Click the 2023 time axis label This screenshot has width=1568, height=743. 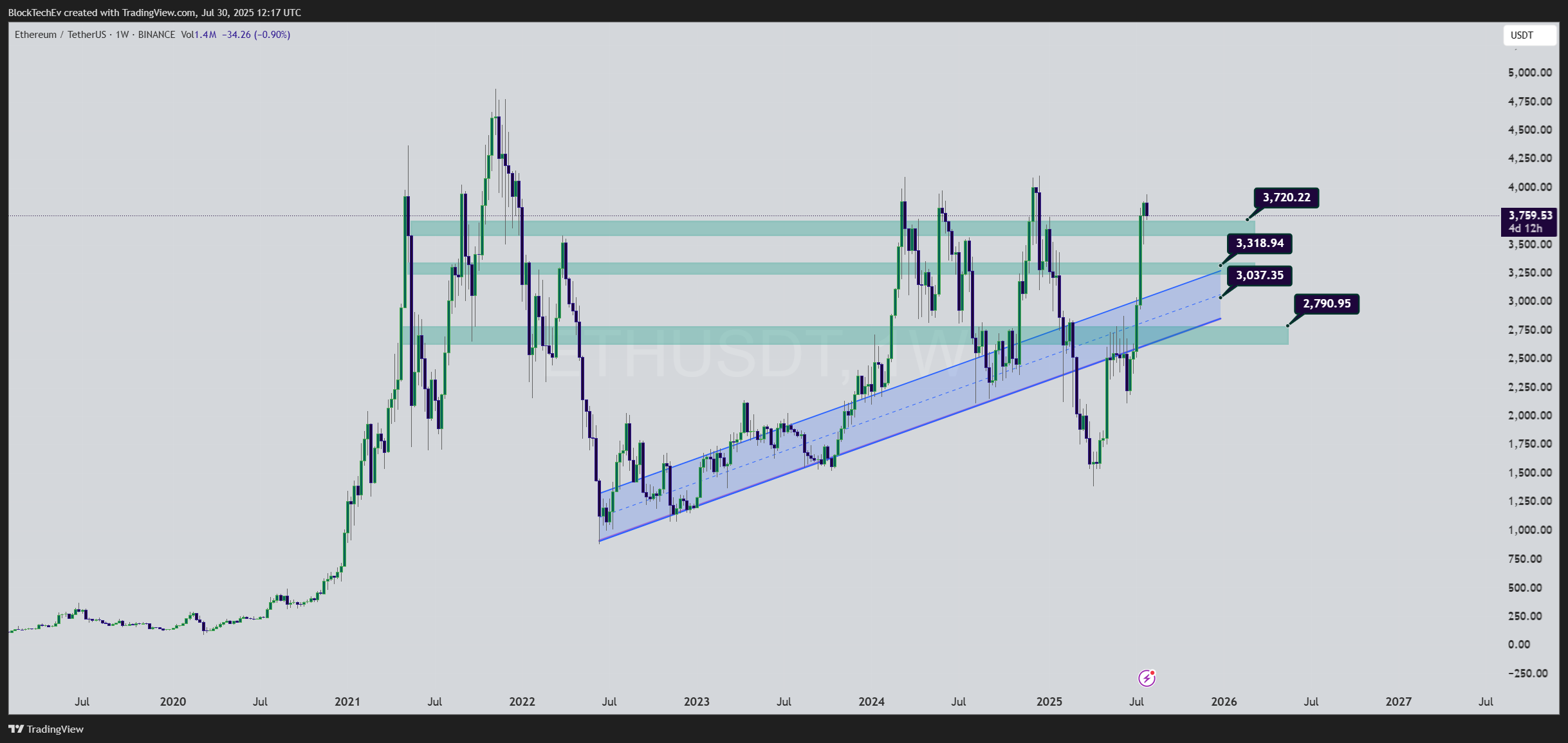(697, 702)
